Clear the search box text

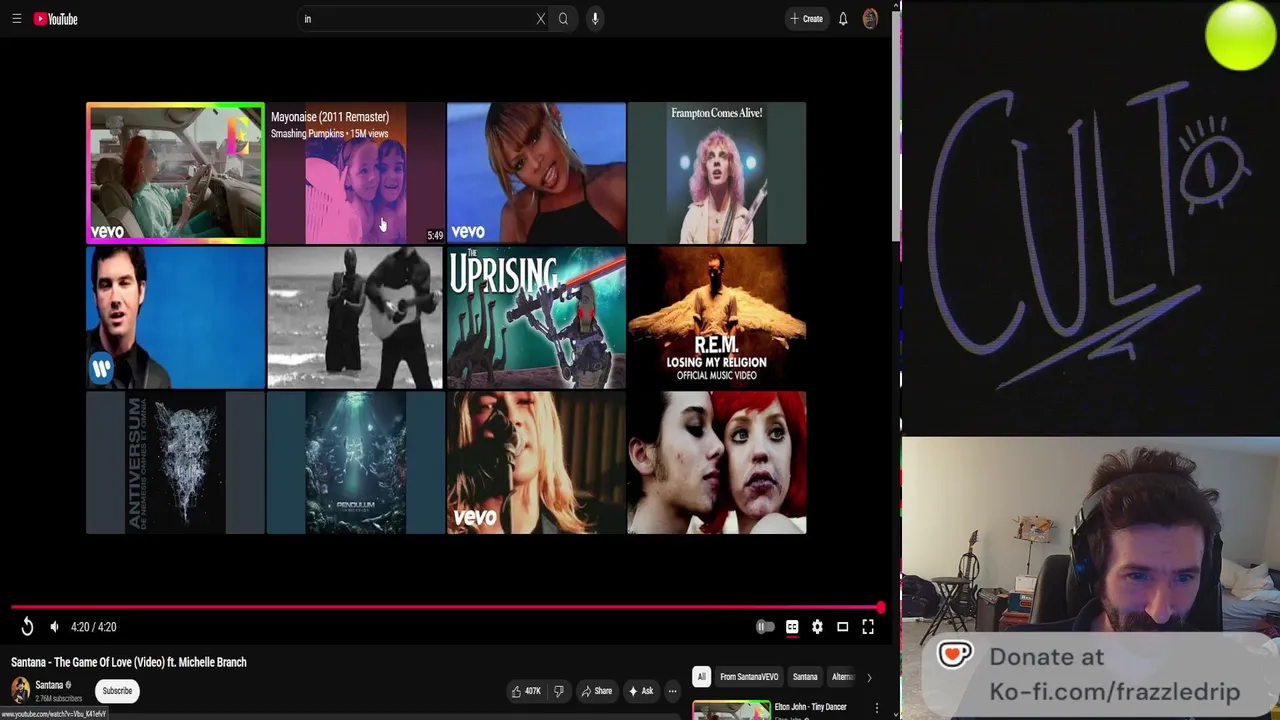coord(541,18)
